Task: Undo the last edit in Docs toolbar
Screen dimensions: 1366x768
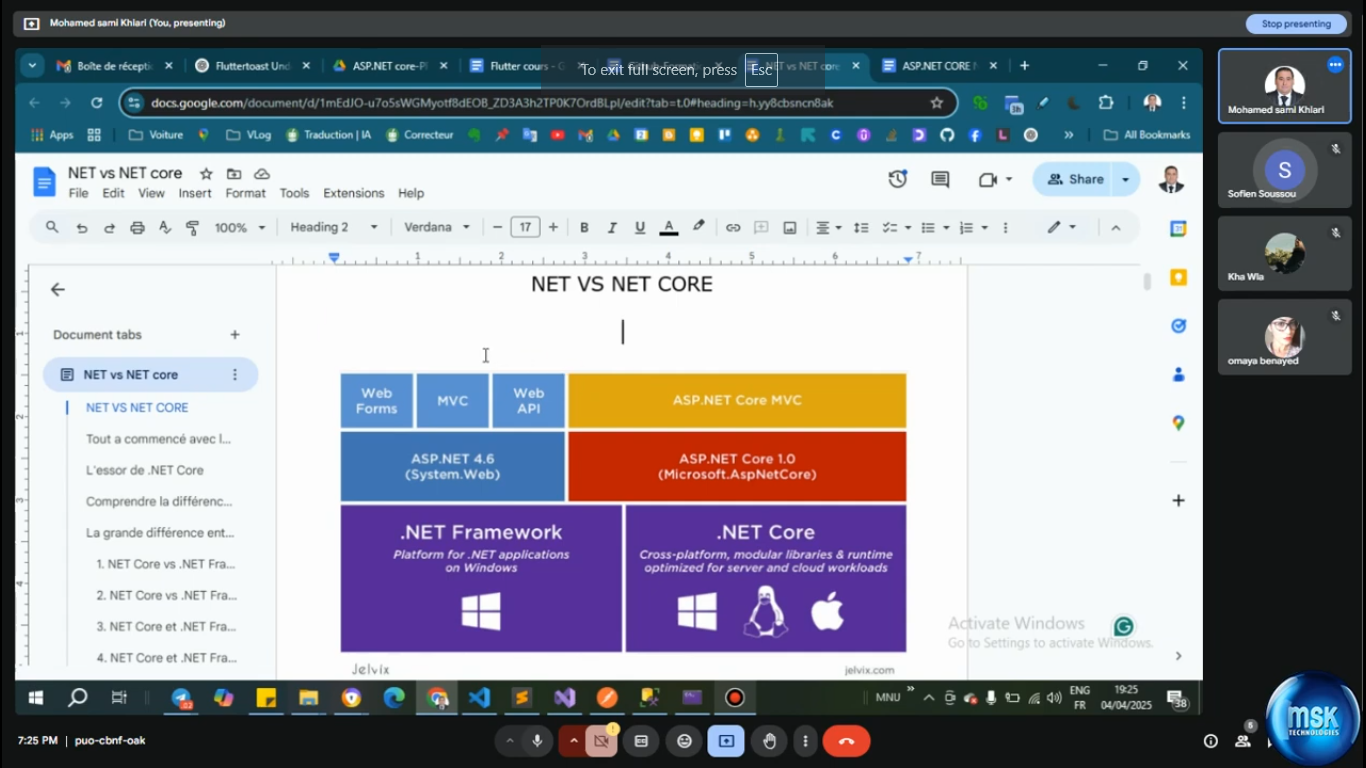Action: [82, 228]
